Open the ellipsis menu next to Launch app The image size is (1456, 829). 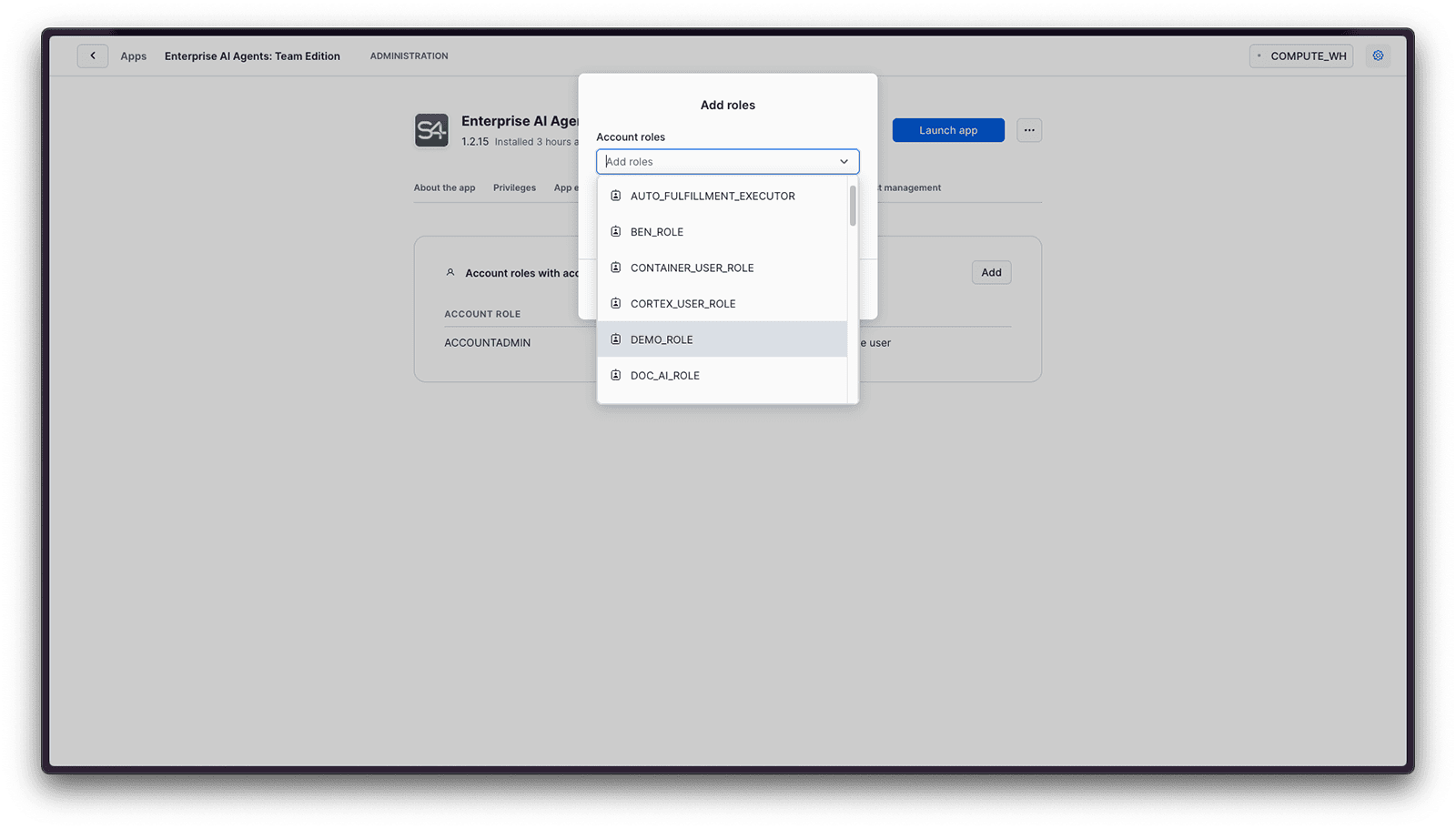tap(1028, 129)
